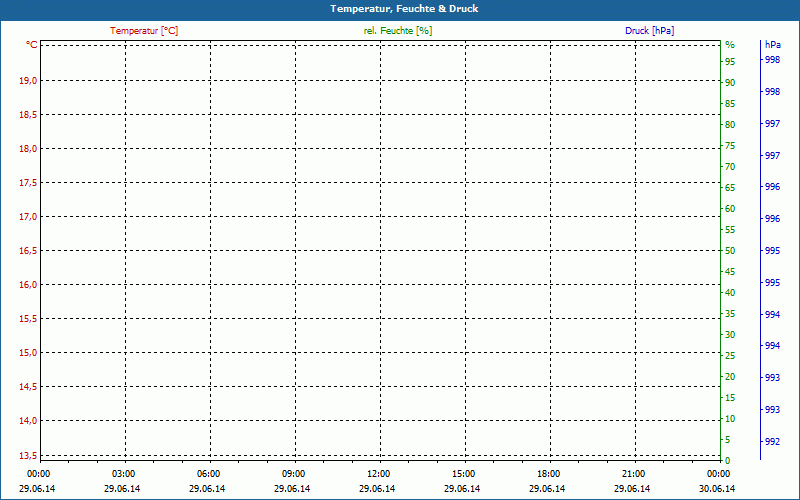Image resolution: width=800 pixels, height=500 pixels.
Task: Click temperature axis value 18,0
Action: [x=28, y=148]
